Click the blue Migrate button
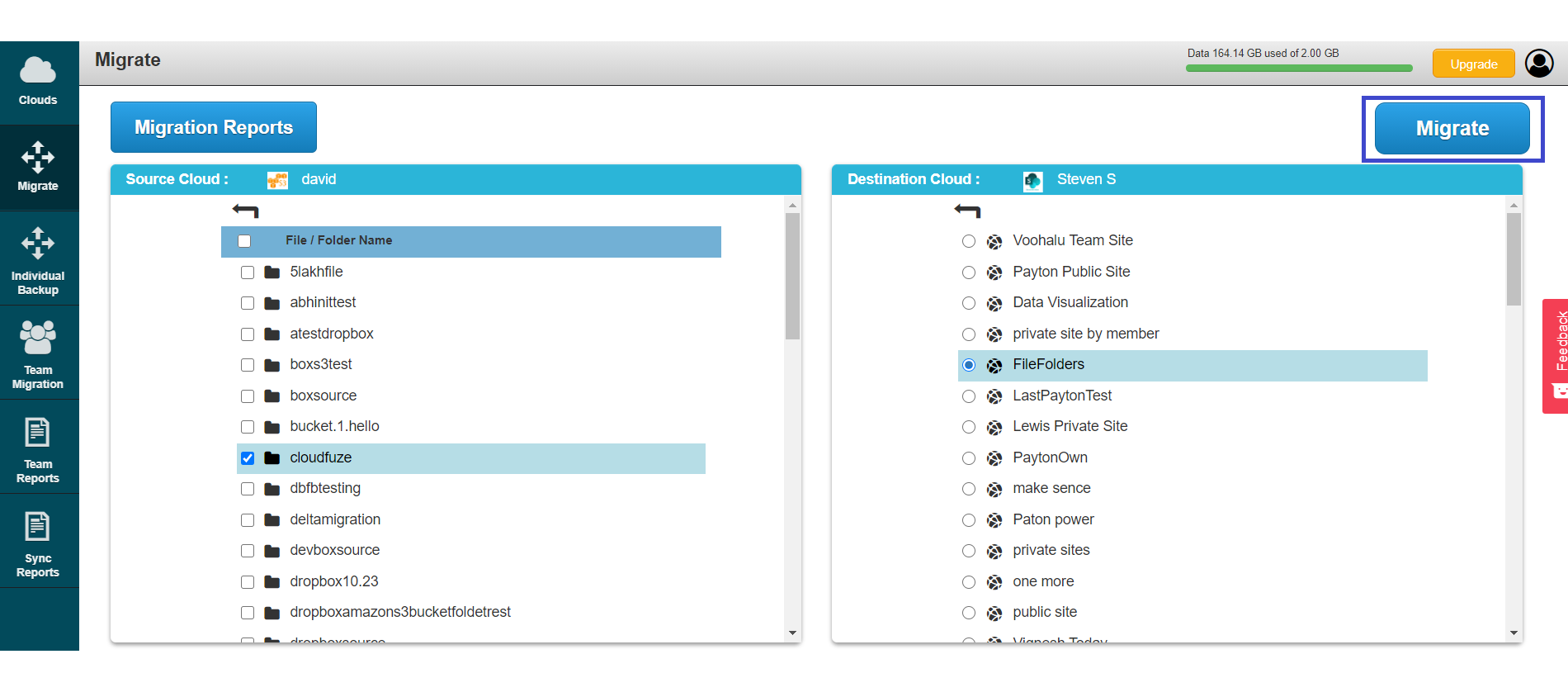 [1452, 128]
